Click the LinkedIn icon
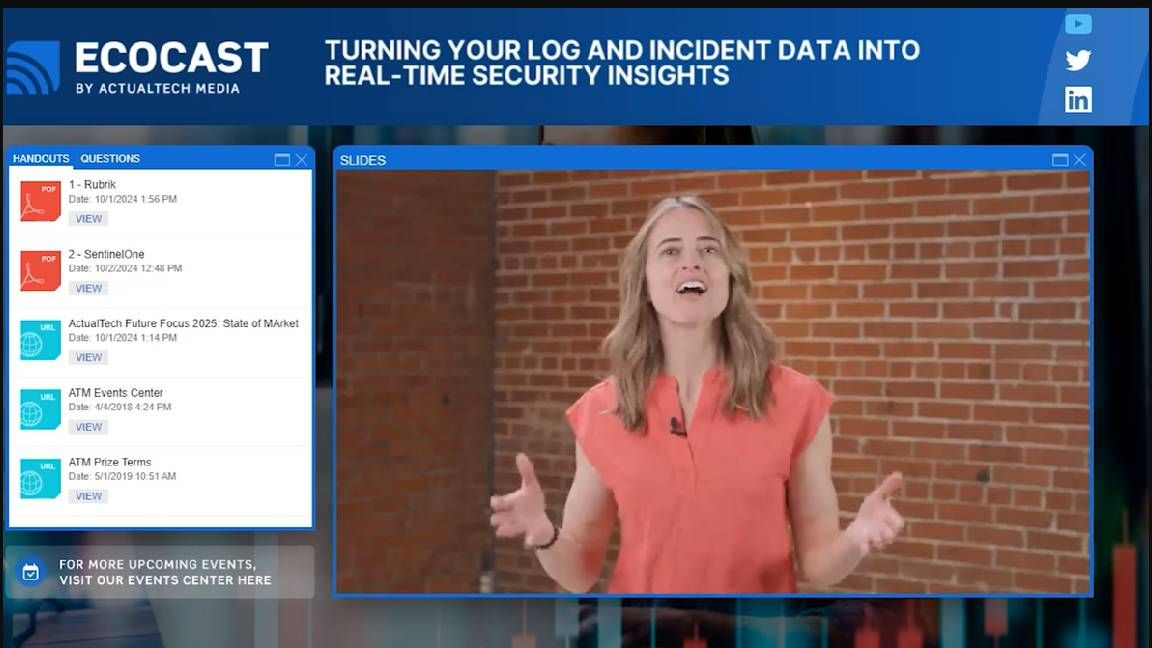Viewport: 1152px width, 648px height. tap(1078, 99)
